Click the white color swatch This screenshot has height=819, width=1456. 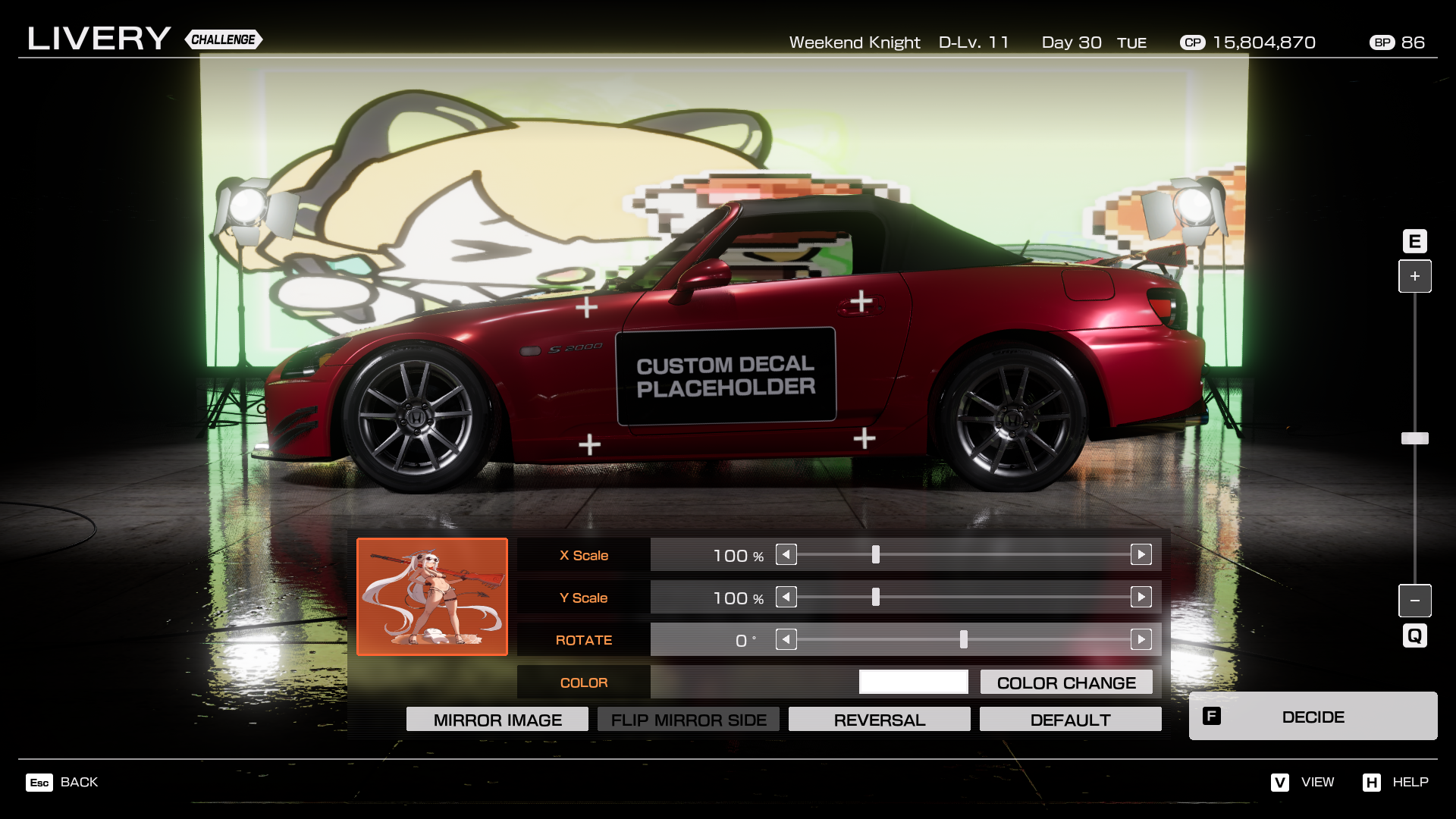tap(913, 682)
